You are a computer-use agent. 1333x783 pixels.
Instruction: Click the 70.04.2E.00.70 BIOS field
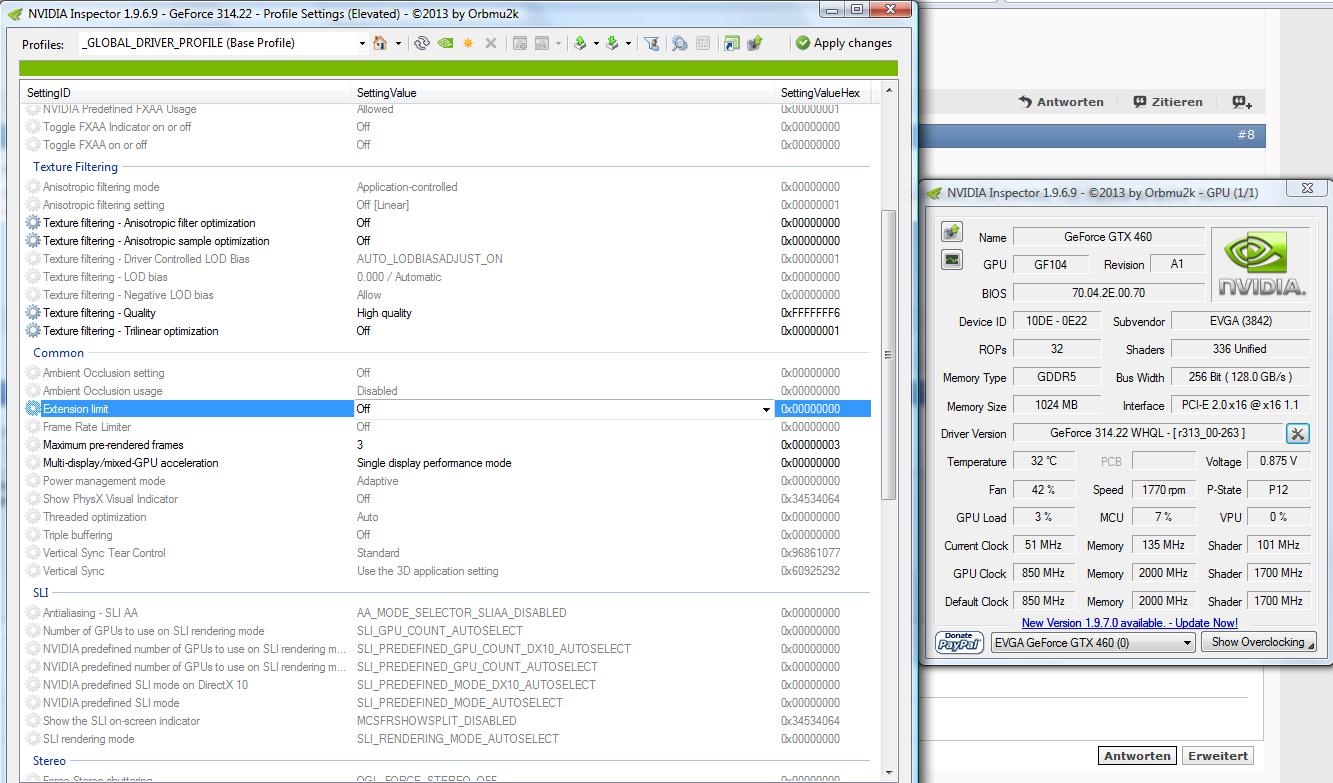tap(1108, 293)
